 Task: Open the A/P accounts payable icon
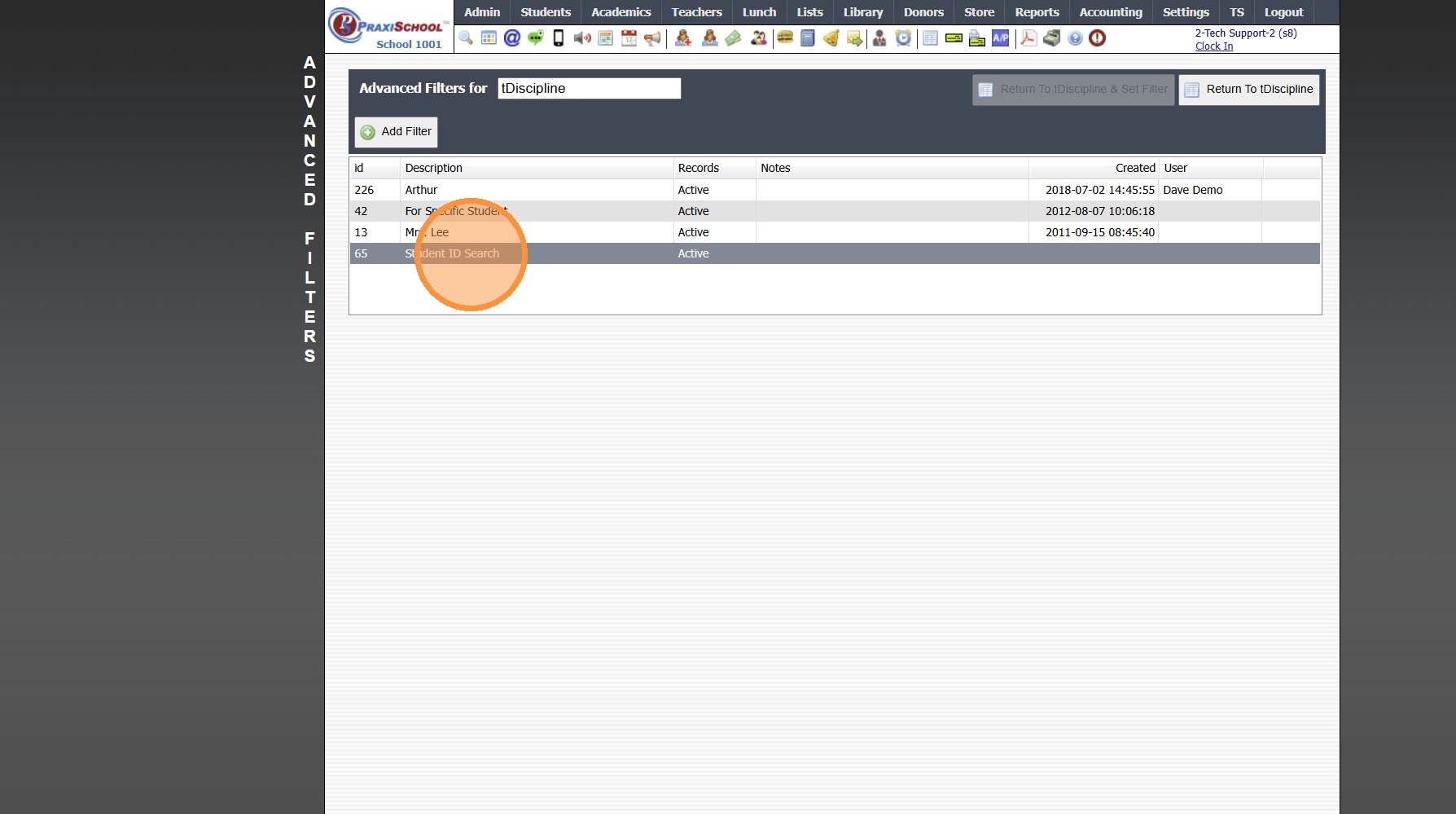[x=1000, y=38]
